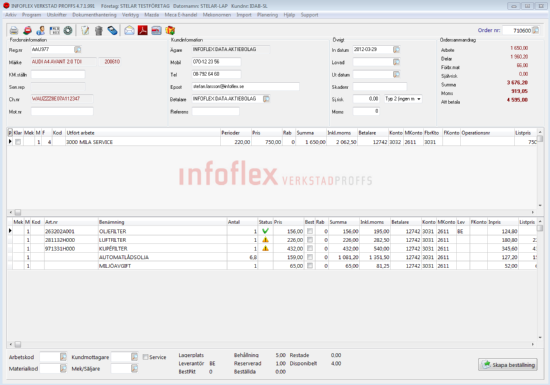Screen dimensions: 550x385
Task: Click warning status icon on KUPÉFILTER row
Action: click(x=265, y=248)
